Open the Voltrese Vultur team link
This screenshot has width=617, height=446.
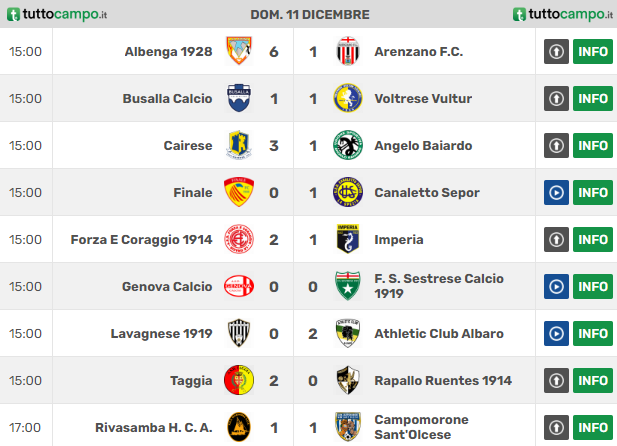423,98
